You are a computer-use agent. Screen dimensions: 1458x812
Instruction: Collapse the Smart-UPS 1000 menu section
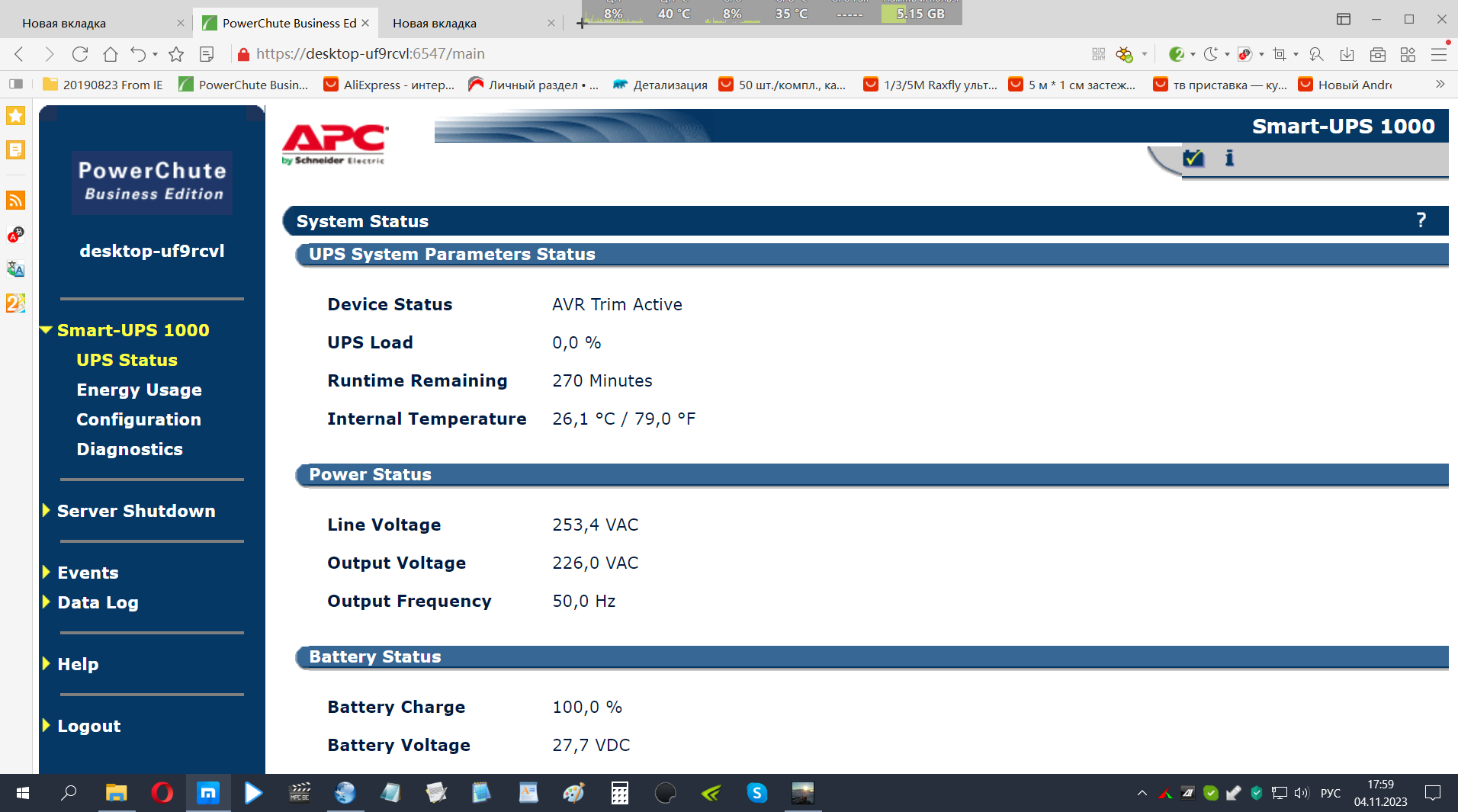click(47, 330)
